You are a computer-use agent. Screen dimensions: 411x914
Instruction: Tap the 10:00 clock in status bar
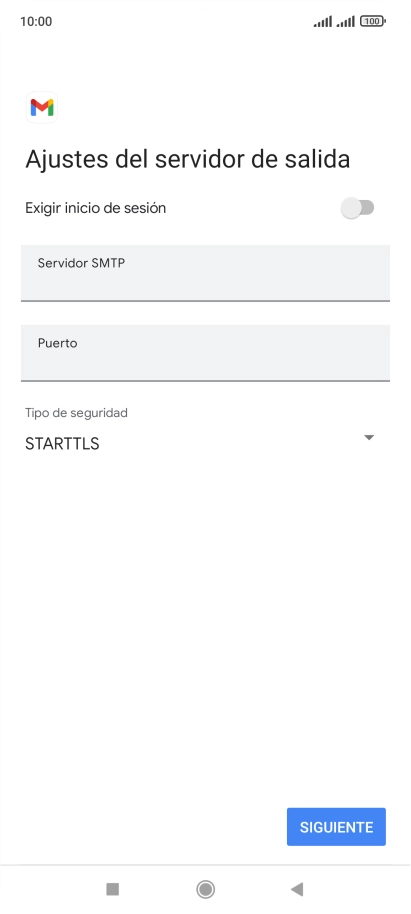(36, 22)
